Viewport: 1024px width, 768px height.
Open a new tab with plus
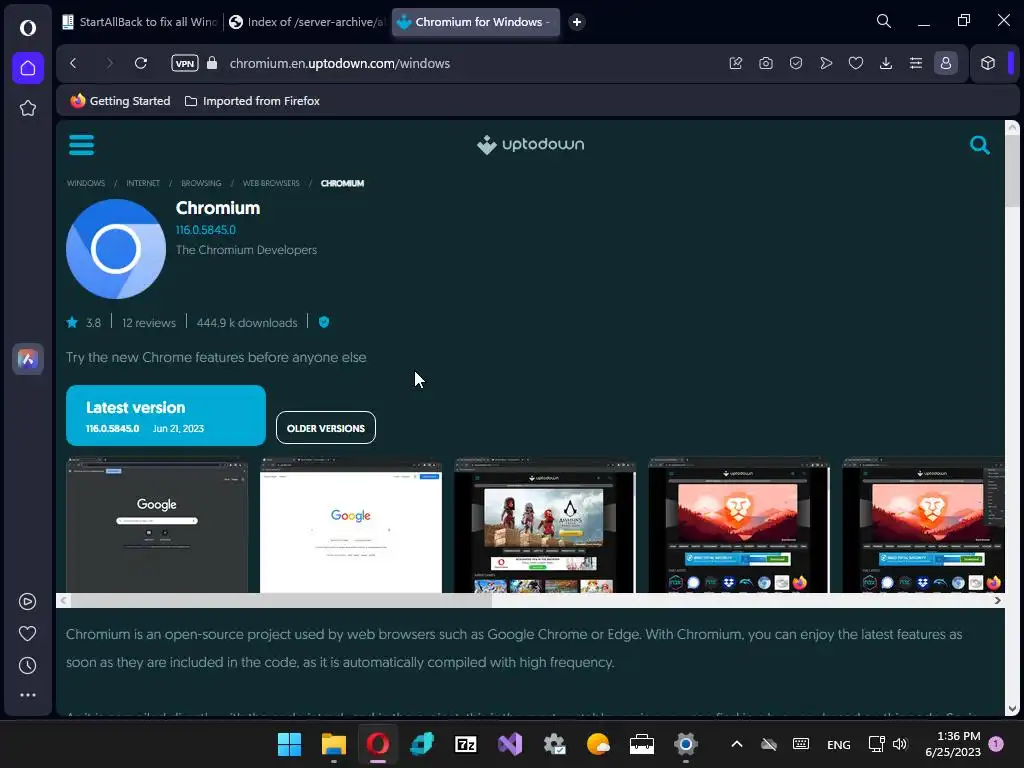pos(577,22)
